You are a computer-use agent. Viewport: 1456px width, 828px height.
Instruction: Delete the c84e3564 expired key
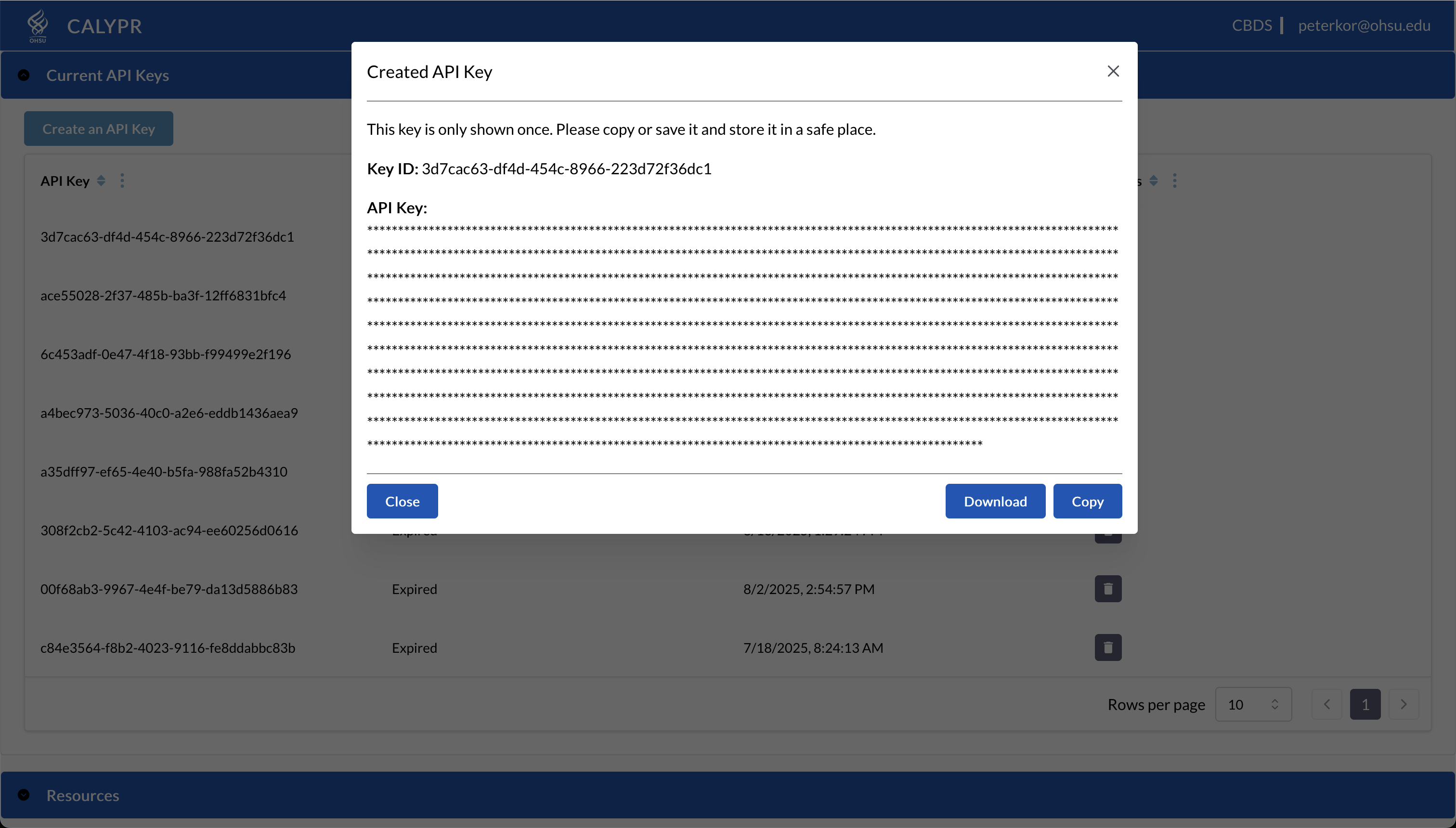1107,647
